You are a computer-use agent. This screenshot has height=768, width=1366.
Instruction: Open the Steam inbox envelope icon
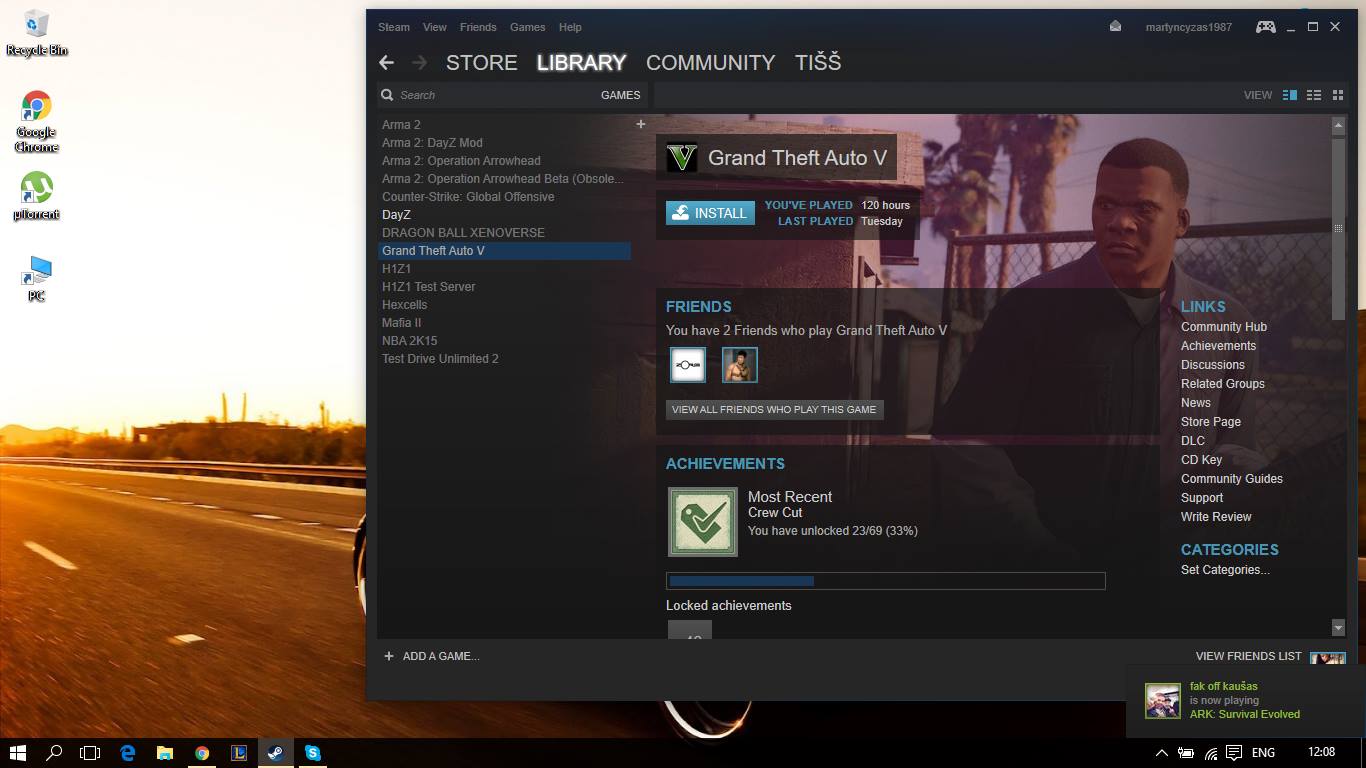[x=1115, y=27]
